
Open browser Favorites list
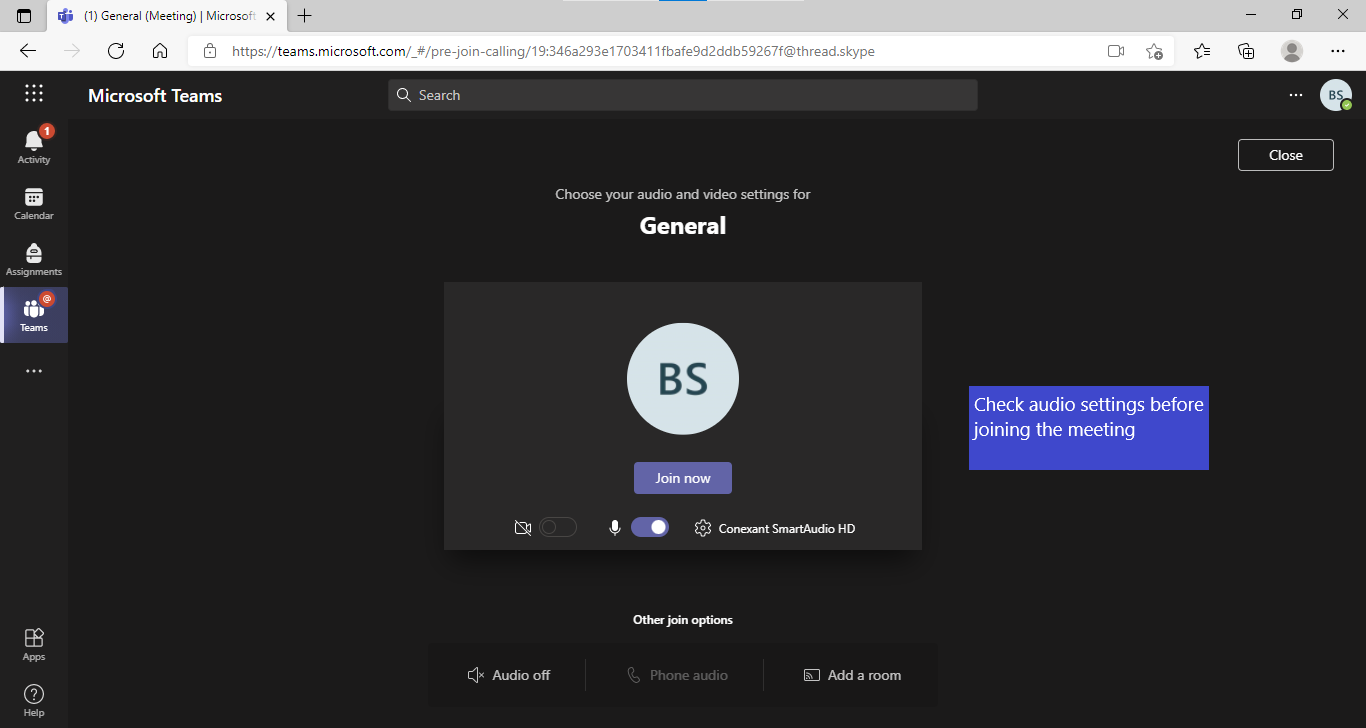coord(1202,51)
